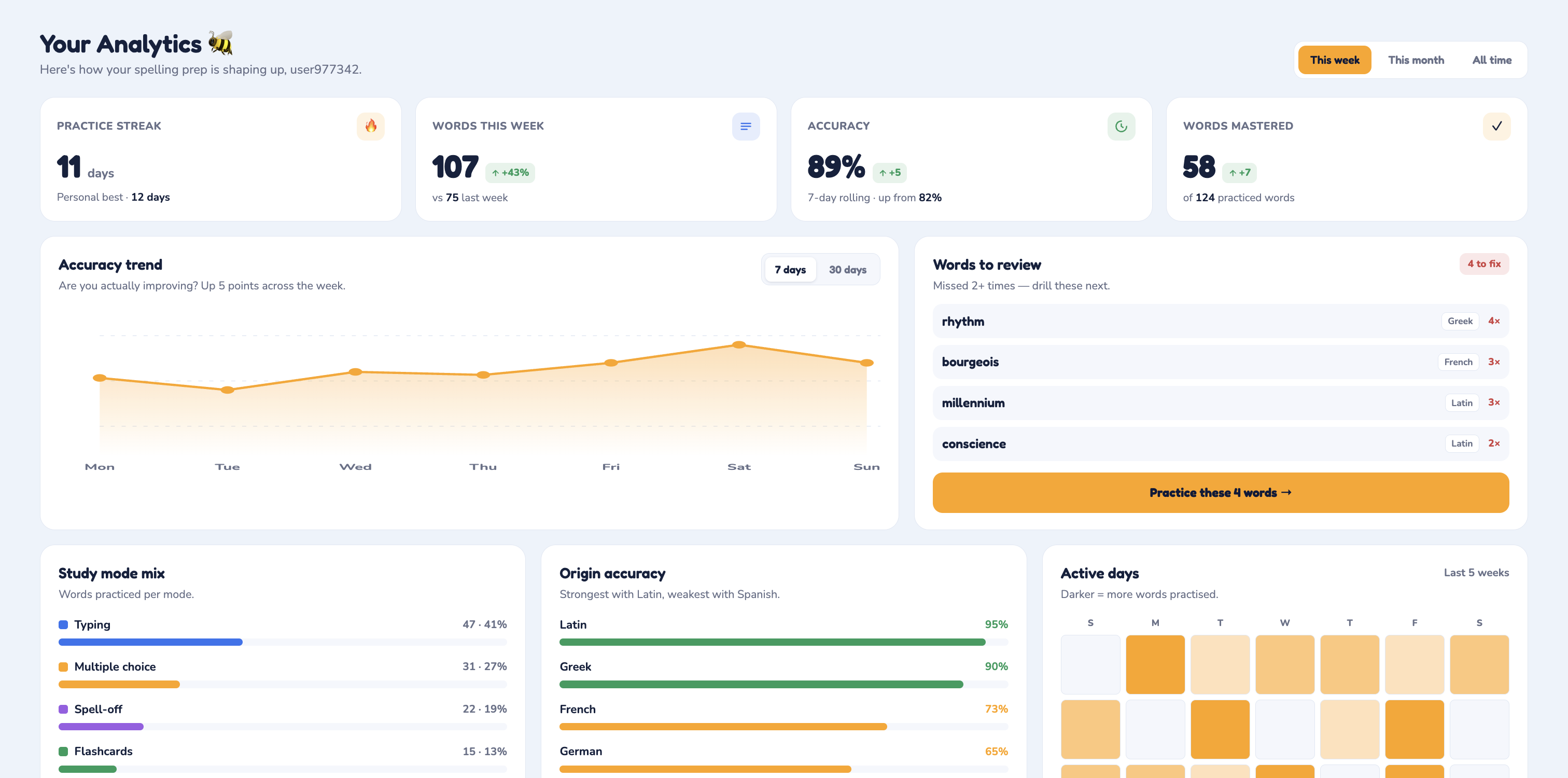This screenshot has height=778, width=1568.
Task: Click the orange Multiple choice legend square
Action: point(63,666)
